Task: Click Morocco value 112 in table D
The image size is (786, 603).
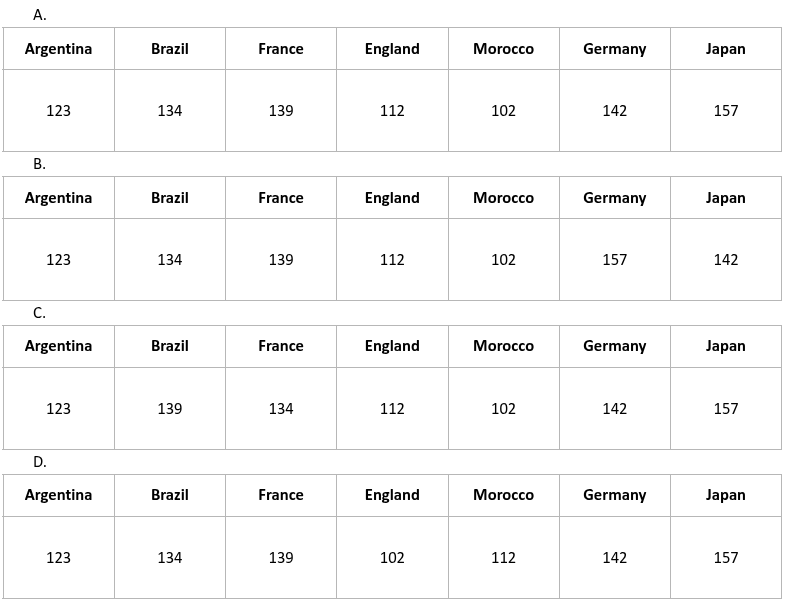Action: click(x=503, y=558)
